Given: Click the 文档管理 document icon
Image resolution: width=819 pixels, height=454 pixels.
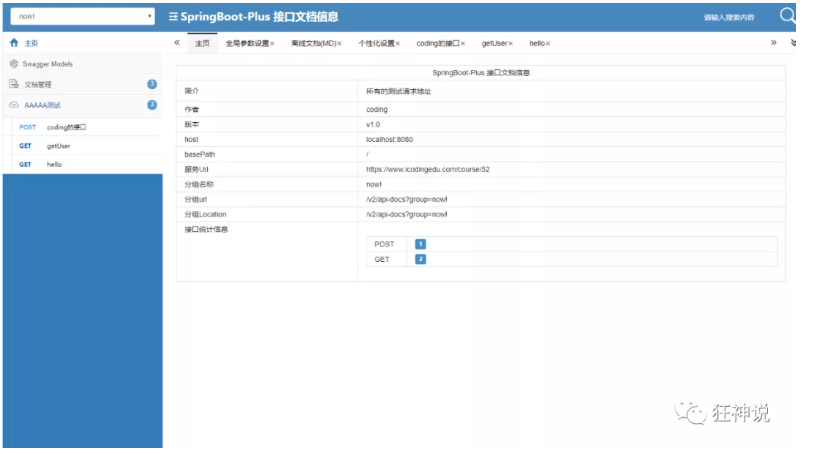Looking at the screenshot, I should point(14,85).
